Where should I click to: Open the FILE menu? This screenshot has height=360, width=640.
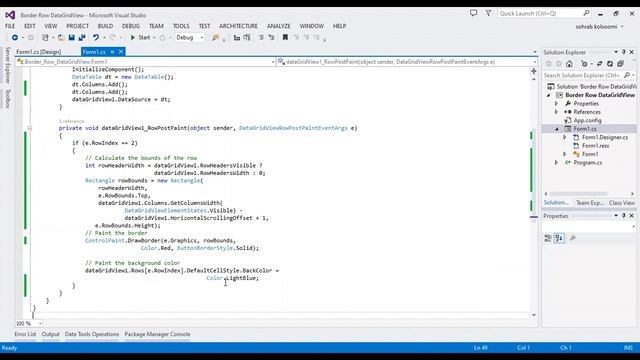click(10, 26)
